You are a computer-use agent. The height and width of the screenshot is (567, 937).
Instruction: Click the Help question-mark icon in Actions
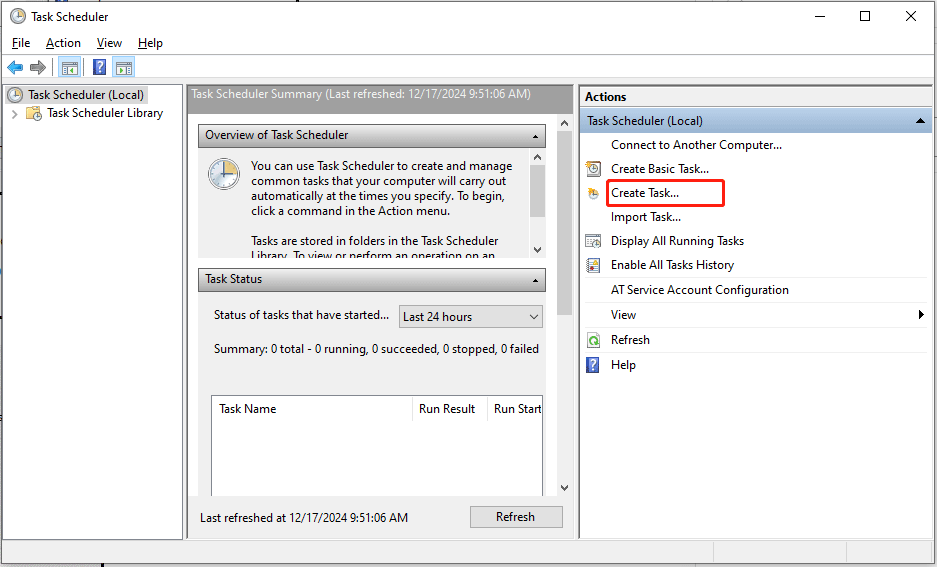593,365
